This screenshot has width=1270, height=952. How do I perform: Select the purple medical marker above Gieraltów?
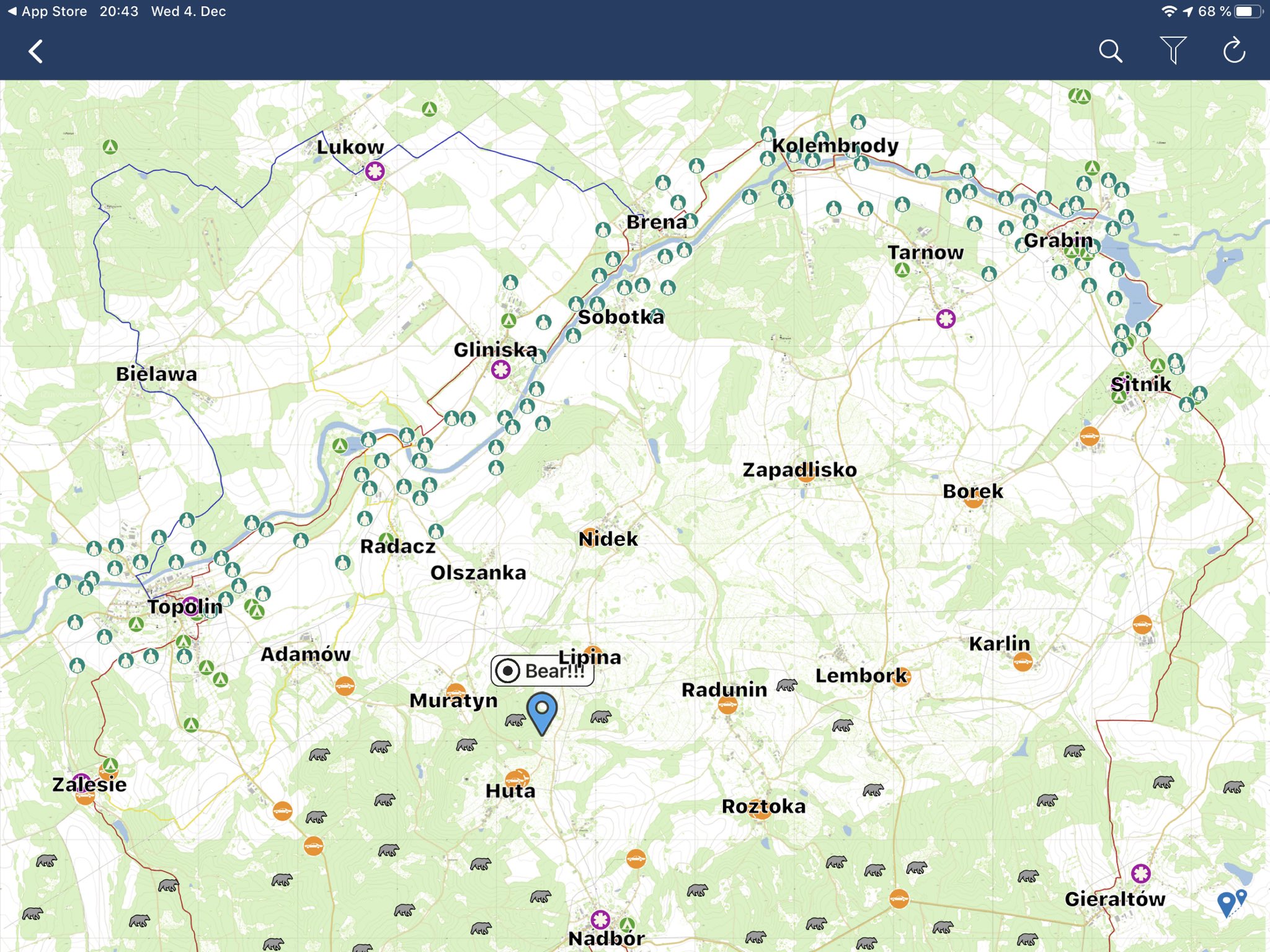coord(1140,874)
